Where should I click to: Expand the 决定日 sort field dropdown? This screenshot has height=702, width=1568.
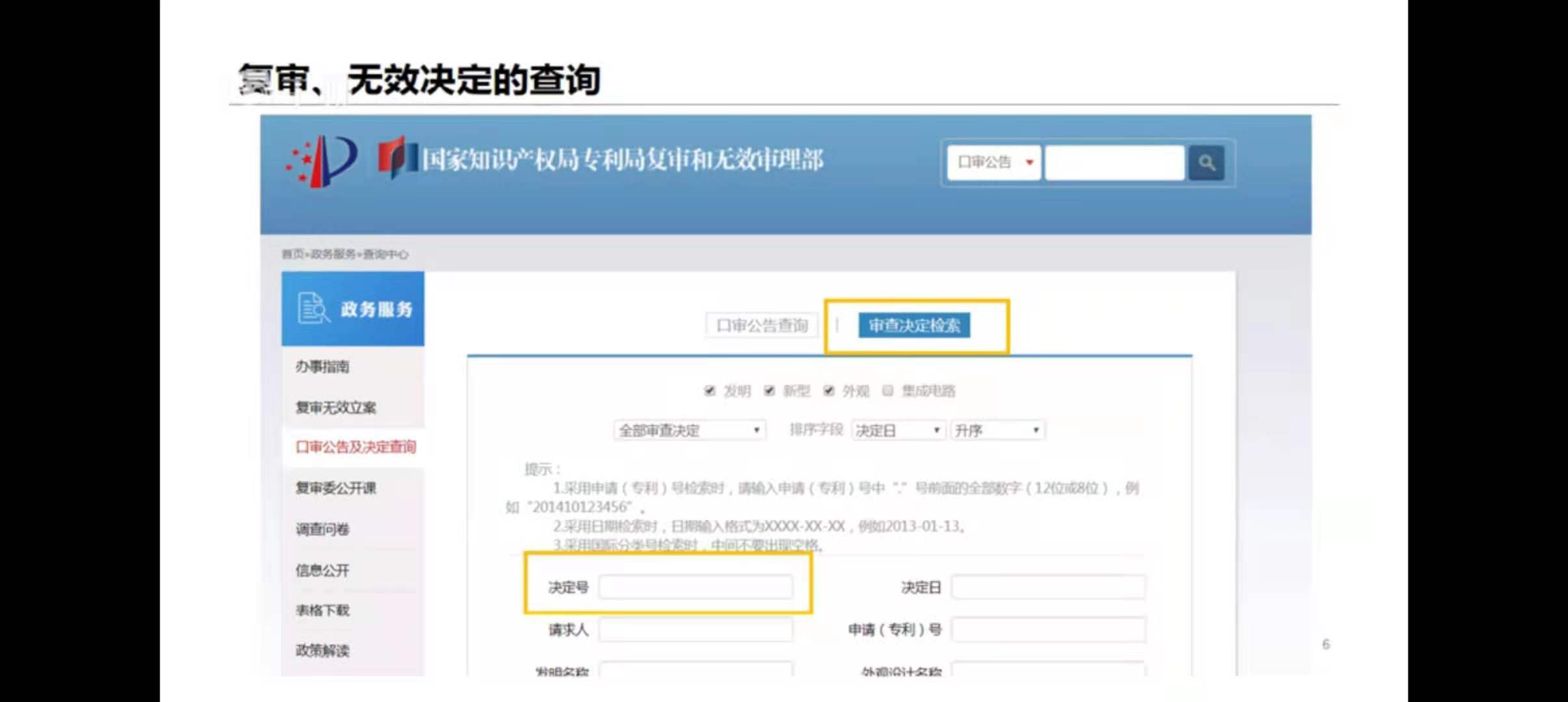coord(898,430)
